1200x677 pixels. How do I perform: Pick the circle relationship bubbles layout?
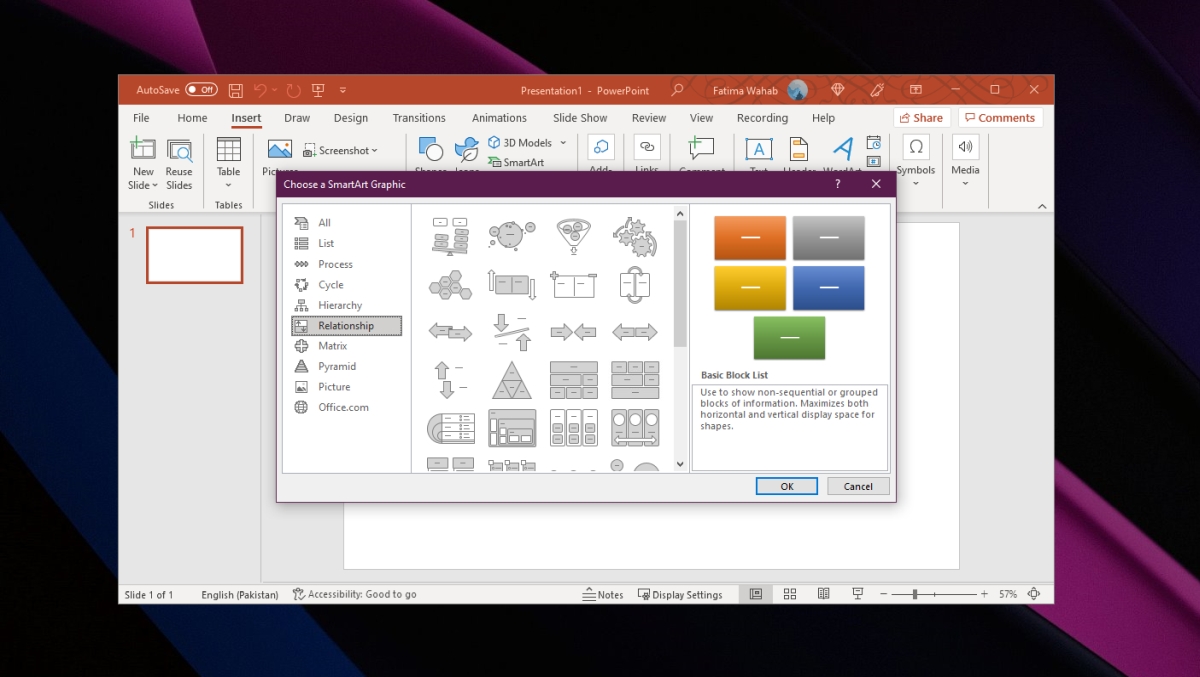point(511,235)
